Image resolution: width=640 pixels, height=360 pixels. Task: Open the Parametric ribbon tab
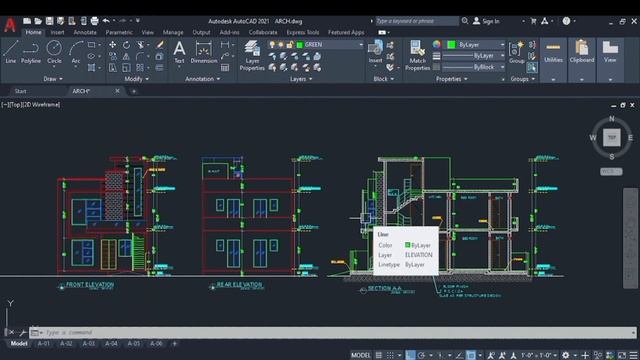click(x=119, y=32)
